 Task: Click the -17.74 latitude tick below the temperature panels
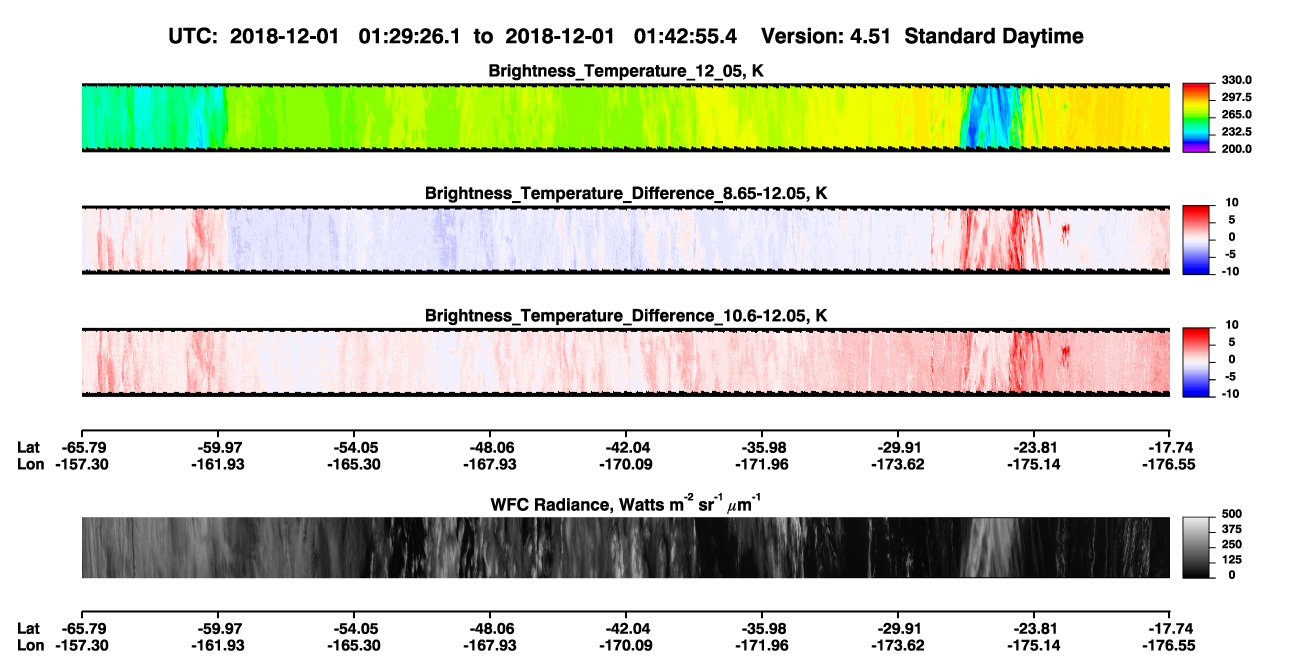[1170, 447]
